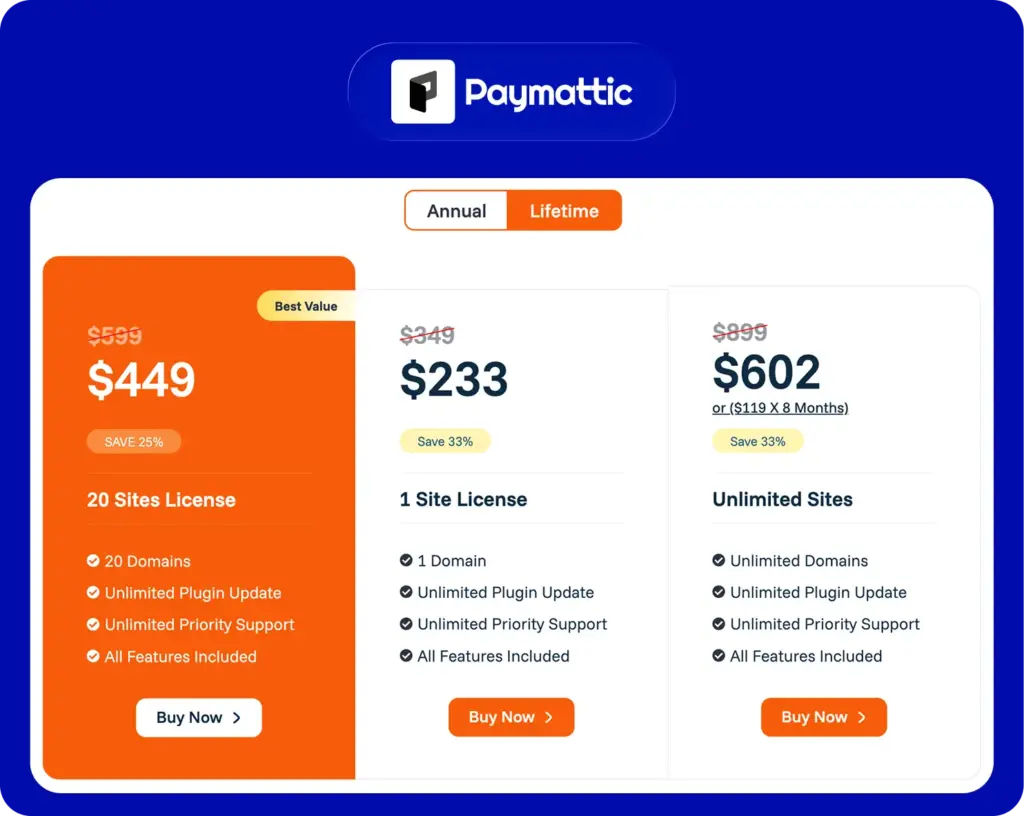1024x816 pixels.
Task: Click the SAVE 25% badge
Action: coord(133,441)
